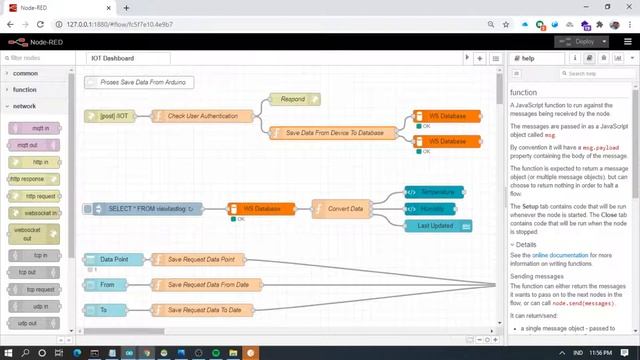Select Save Data From Device To Database node
Viewport: 640px width, 360px height.
pyautogui.click(x=334, y=133)
